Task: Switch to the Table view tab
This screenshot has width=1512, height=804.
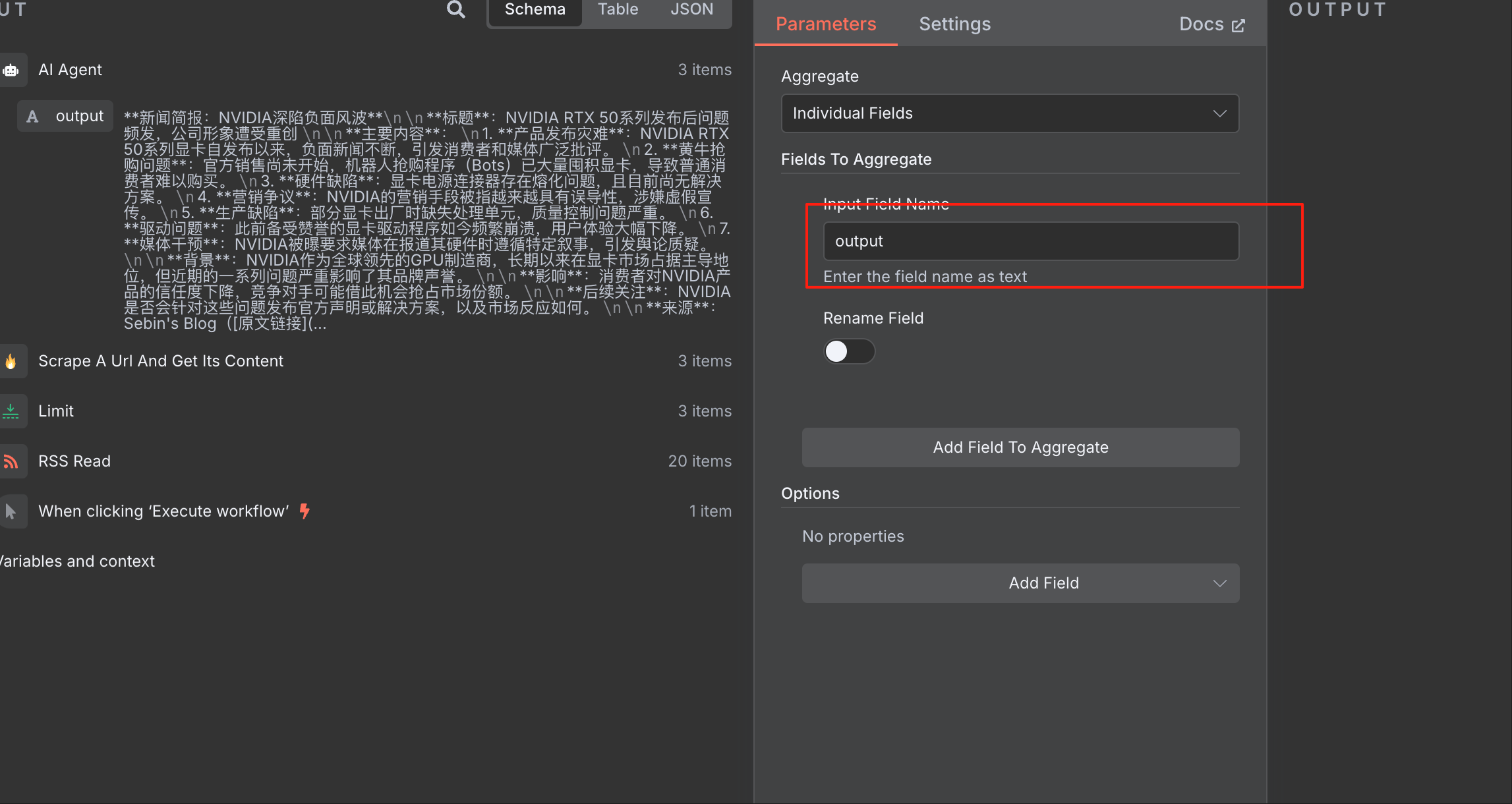Action: pos(618,9)
